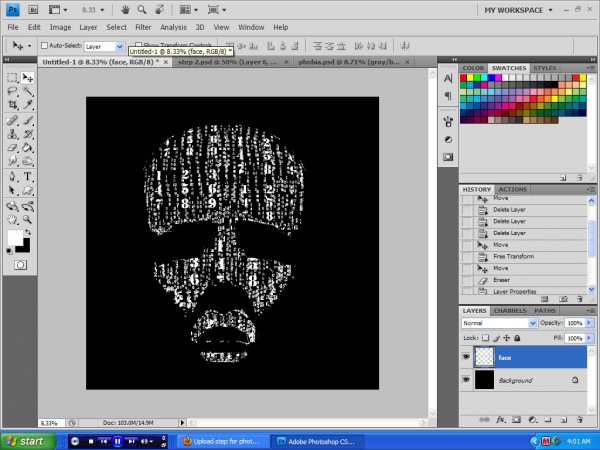Image resolution: width=600 pixels, height=450 pixels.
Task: Switch to the Actions tab
Action: pyautogui.click(x=513, y=189)
